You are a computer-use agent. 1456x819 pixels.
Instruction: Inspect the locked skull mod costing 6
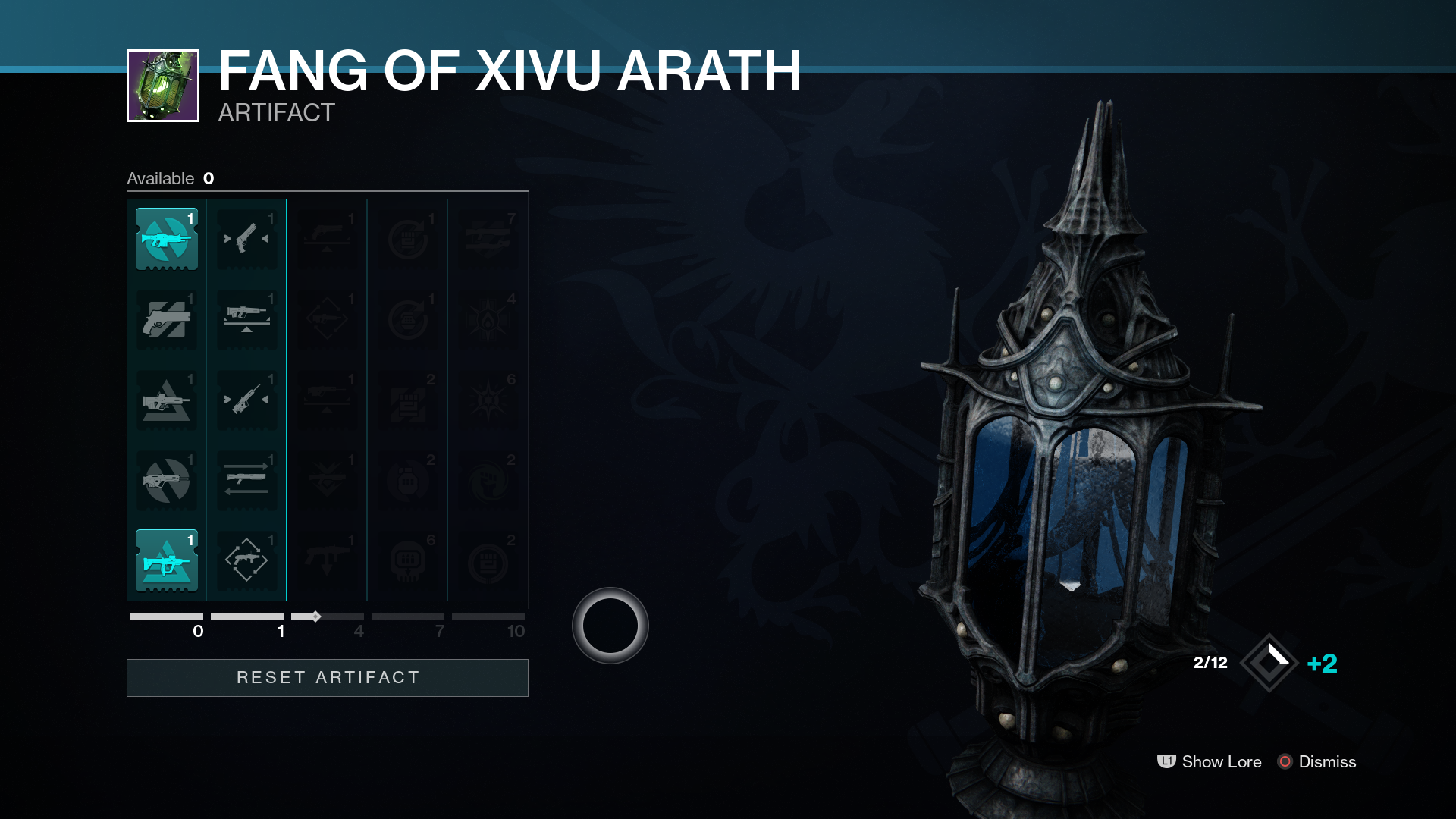pyautogui.click(x=408, y=561)
